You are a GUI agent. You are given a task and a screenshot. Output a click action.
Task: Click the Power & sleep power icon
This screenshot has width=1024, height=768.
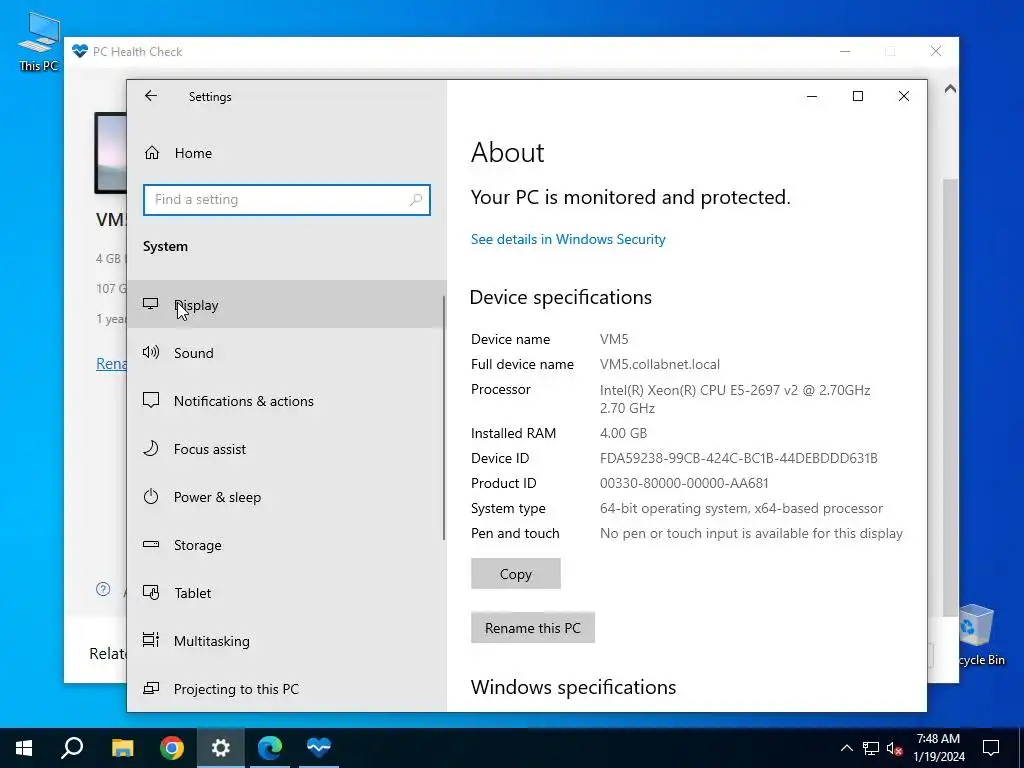(151, 496)
